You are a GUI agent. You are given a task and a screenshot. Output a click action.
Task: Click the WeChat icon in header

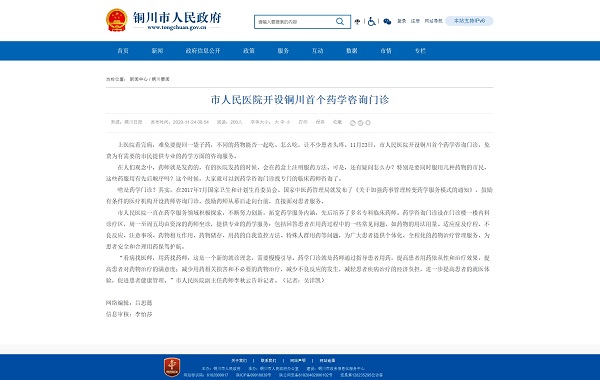pyautogui.click(x=387, y=21)
